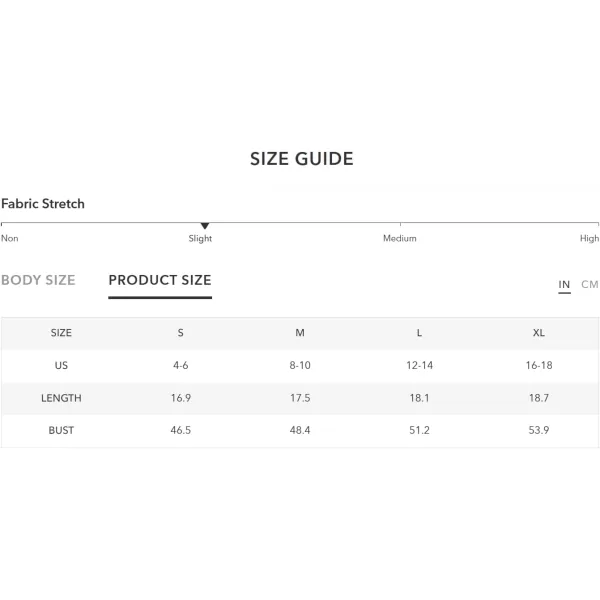The image size is (600, 600).
Task: Click bust value 46.5 cell
Action: [181, 430]
